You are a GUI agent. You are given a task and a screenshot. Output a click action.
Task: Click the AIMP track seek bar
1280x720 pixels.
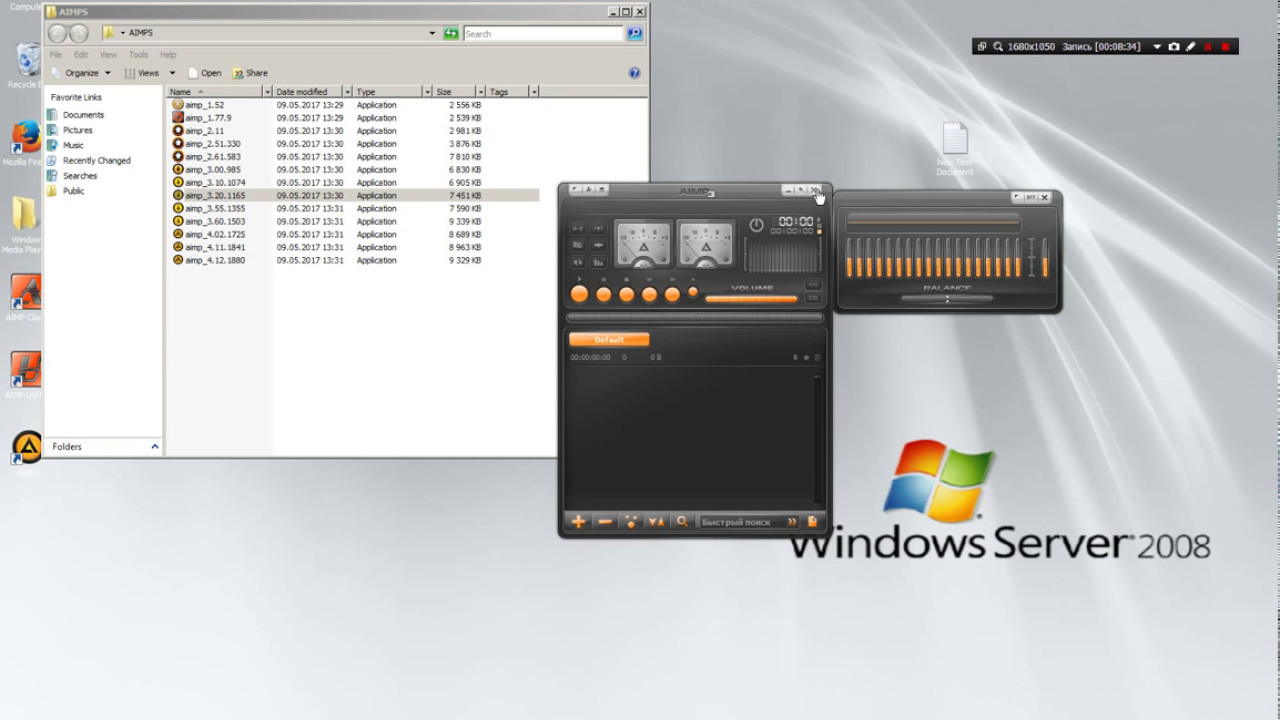coord(695,318)
